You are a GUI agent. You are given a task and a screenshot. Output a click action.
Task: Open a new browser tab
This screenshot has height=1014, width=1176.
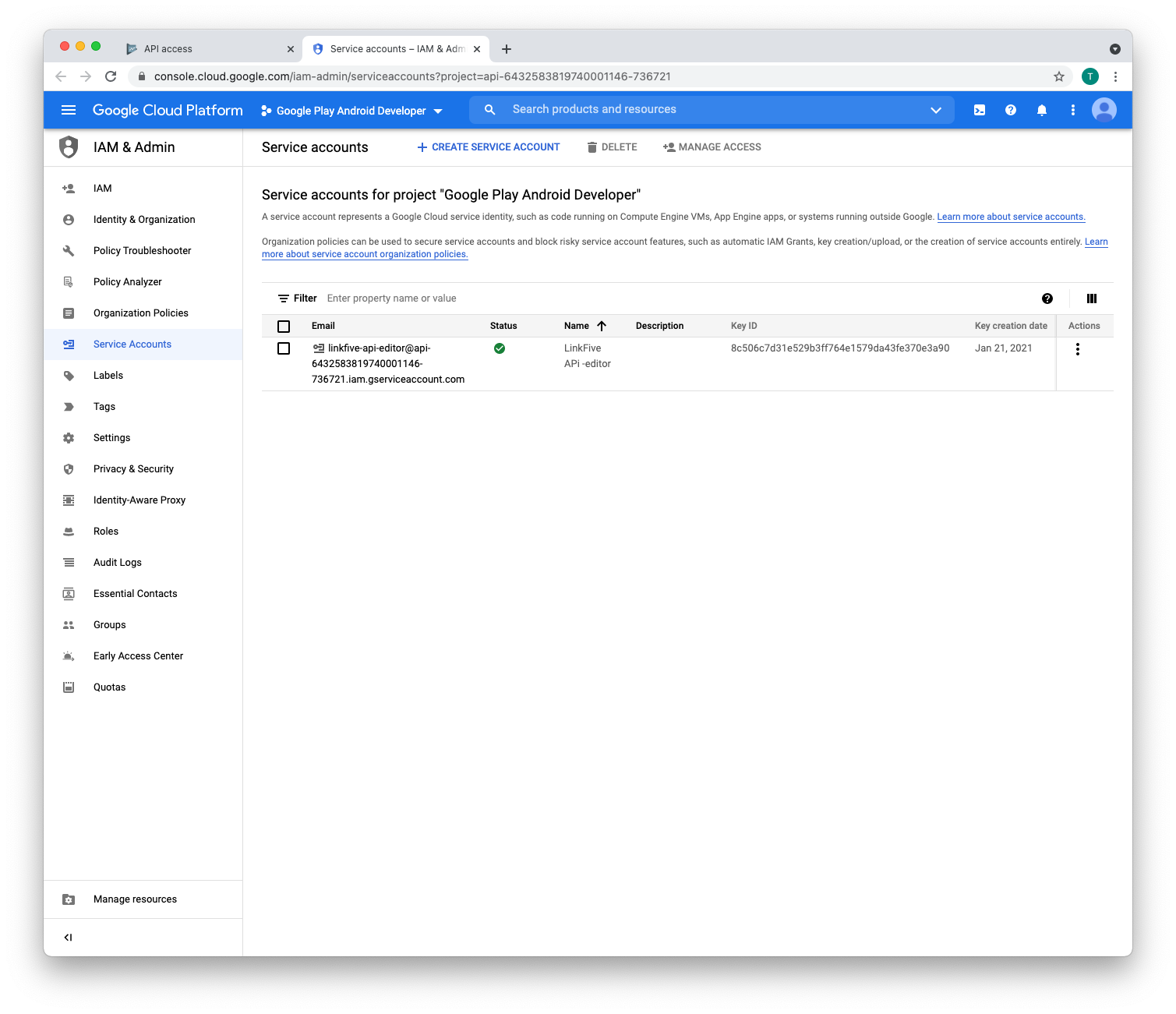[x=507, y=49]
